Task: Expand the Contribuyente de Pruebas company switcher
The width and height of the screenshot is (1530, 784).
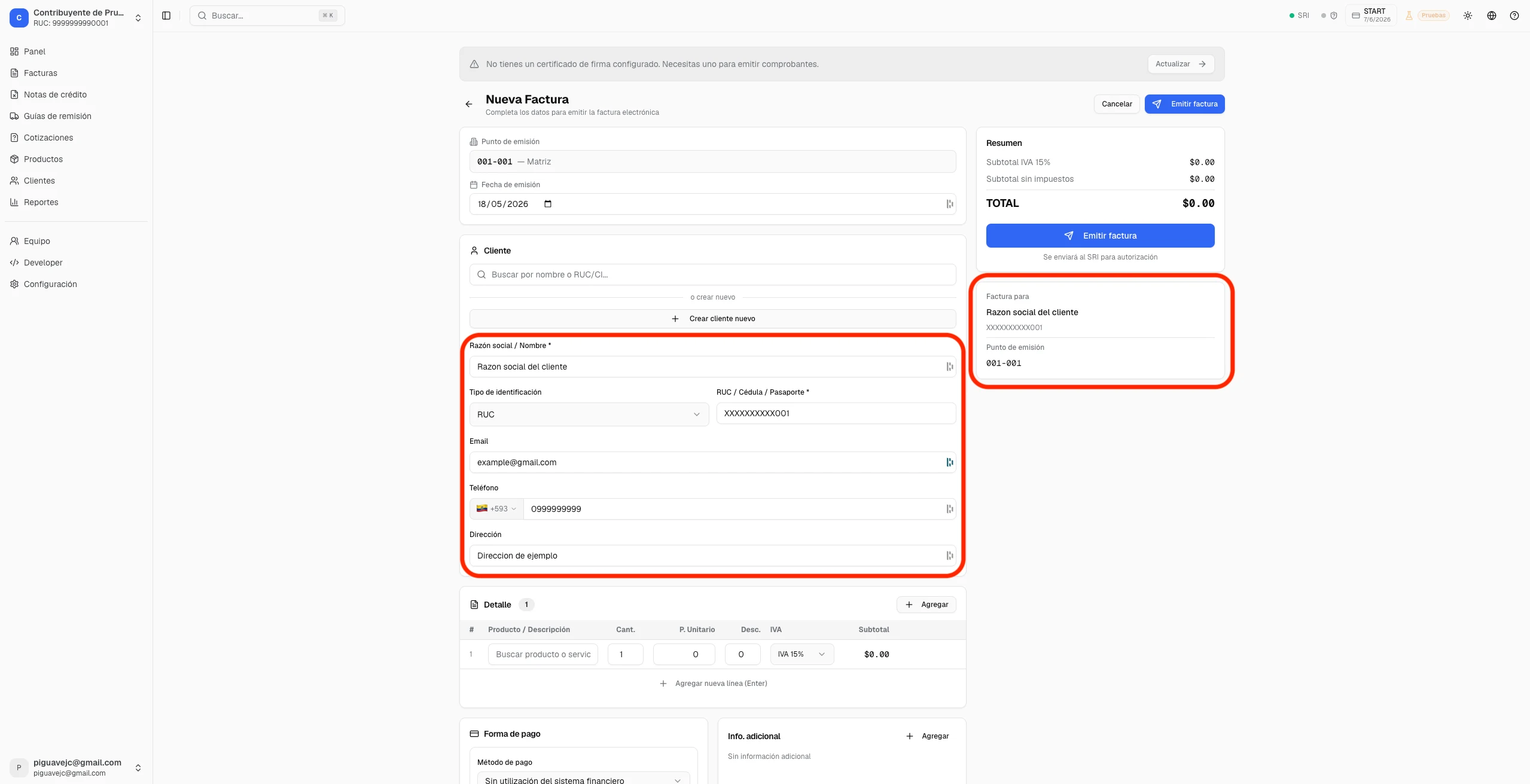Action: (x=76, y=18)
